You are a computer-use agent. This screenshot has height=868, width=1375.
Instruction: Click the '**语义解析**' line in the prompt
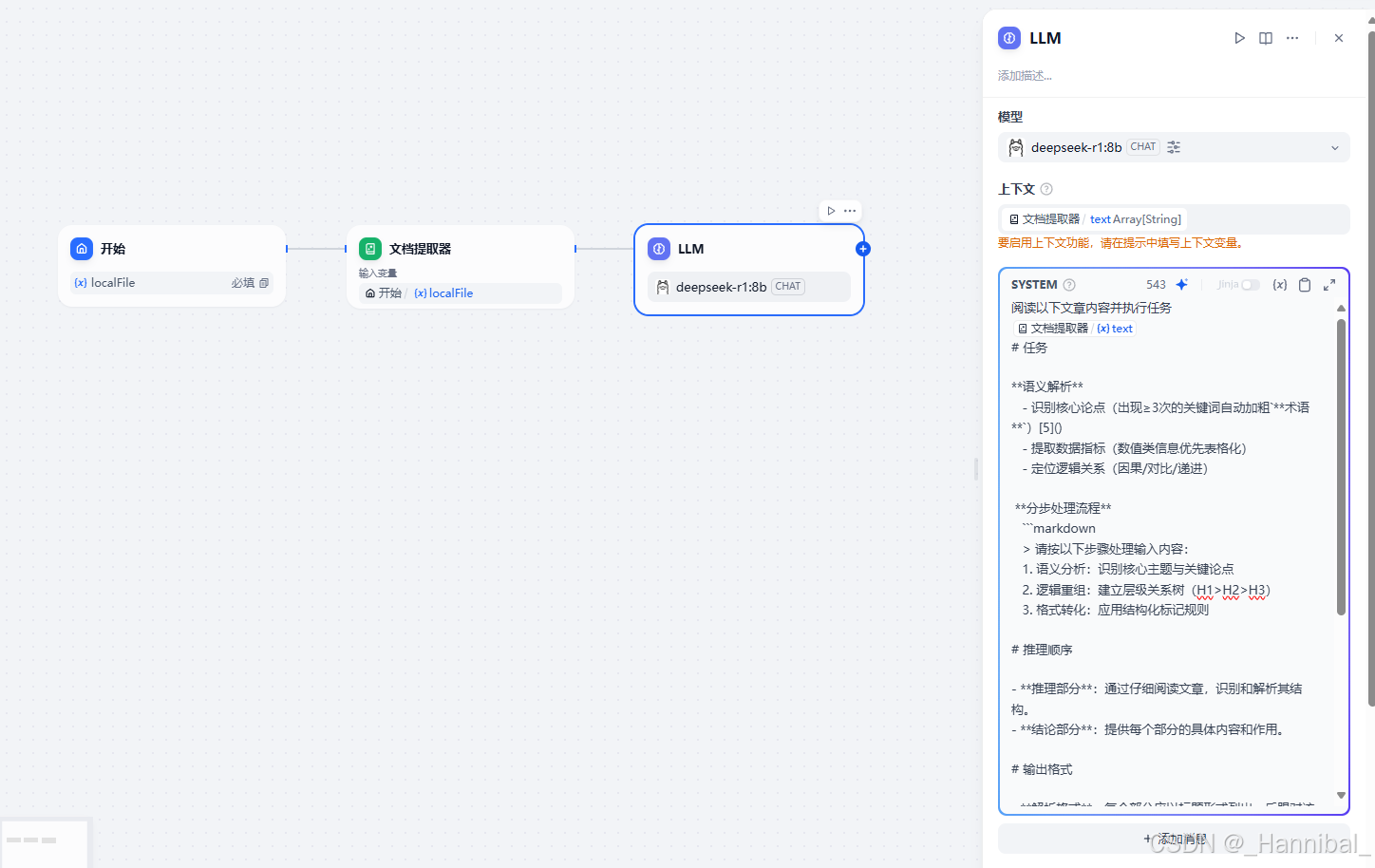(1047, 387)
